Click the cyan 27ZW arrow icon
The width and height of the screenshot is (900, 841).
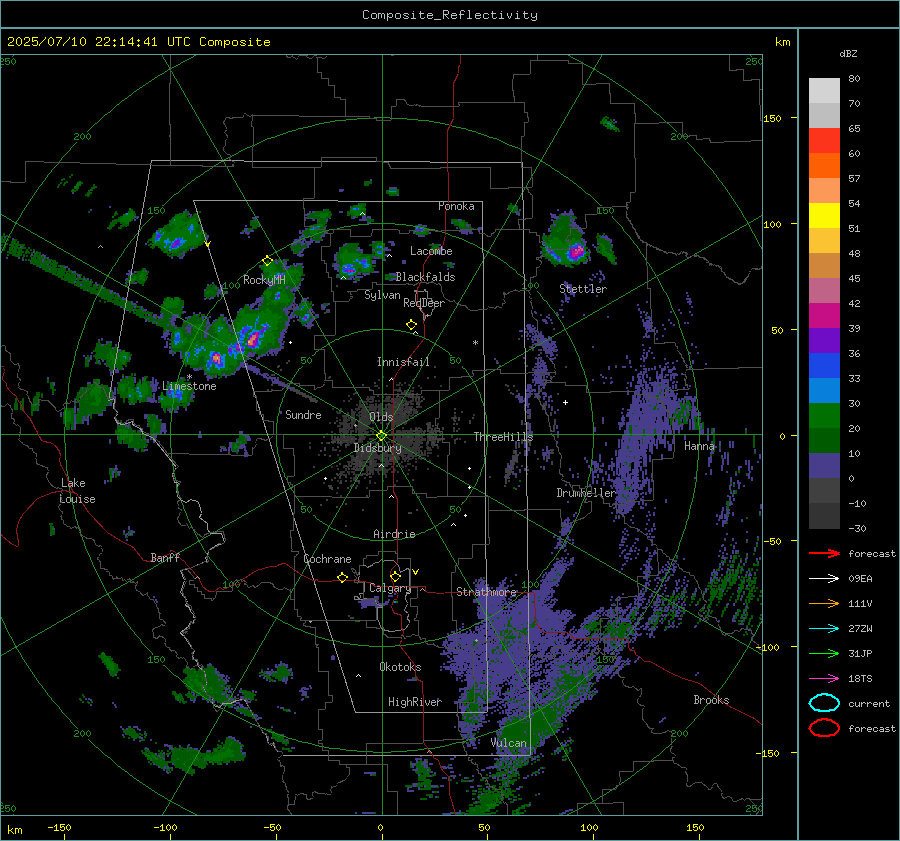[x=824, y=629]
